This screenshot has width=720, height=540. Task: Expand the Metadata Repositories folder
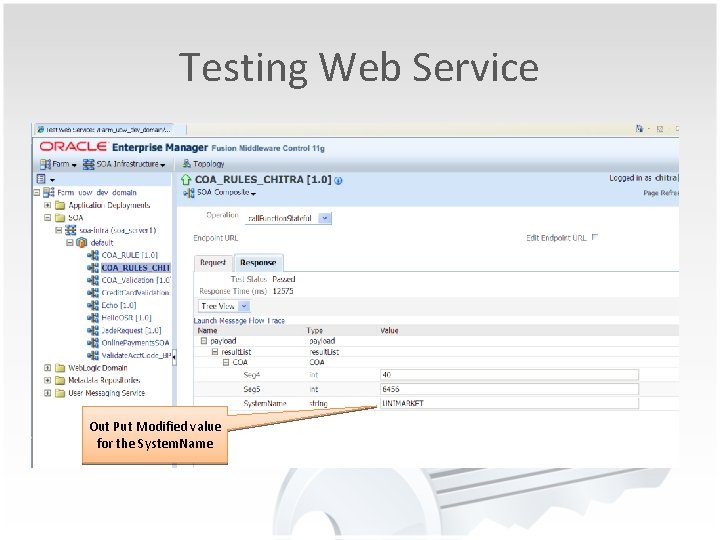[47, 380]
